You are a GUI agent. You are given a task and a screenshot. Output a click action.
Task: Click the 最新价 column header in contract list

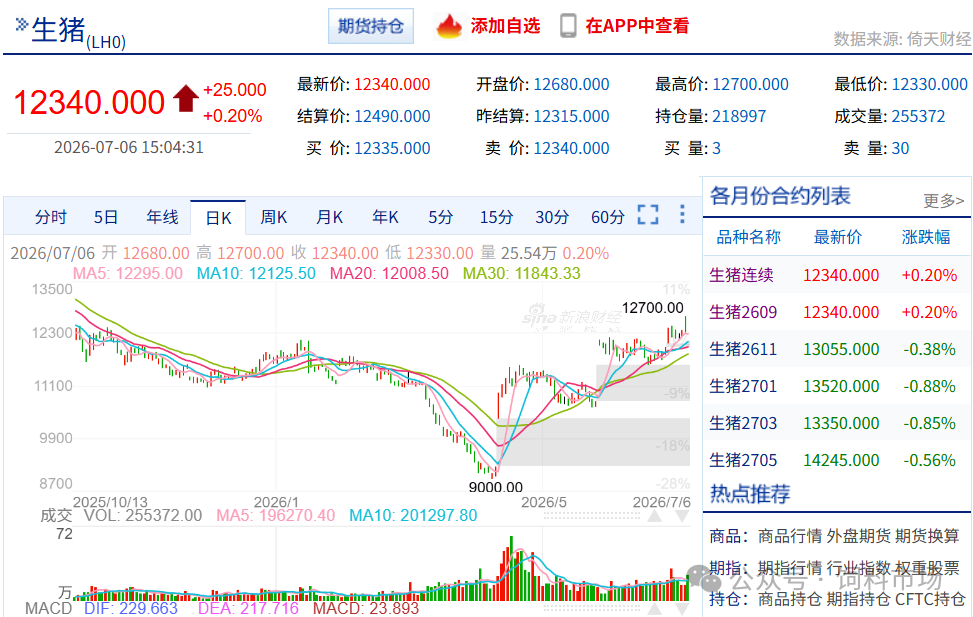pos(838,237)
